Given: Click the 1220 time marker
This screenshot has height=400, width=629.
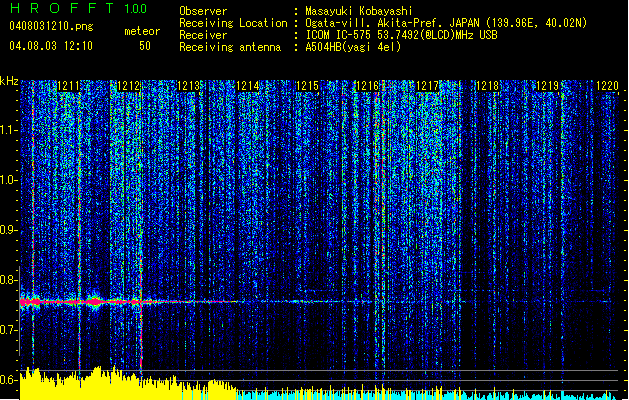Looking at the screenshot, I should pyautogui.click(x=607, y=86).
